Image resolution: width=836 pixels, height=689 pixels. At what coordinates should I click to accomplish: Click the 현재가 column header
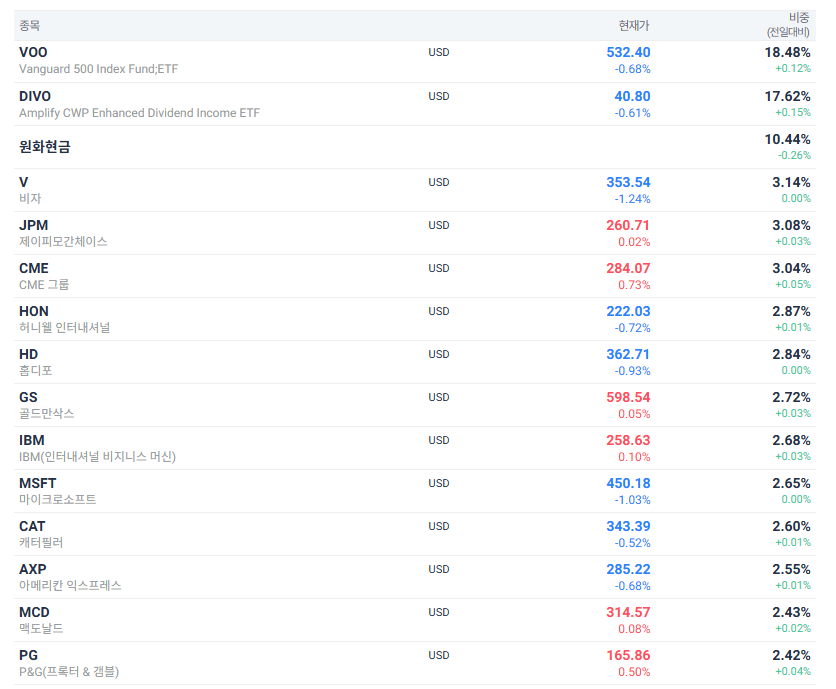point(634,25)
